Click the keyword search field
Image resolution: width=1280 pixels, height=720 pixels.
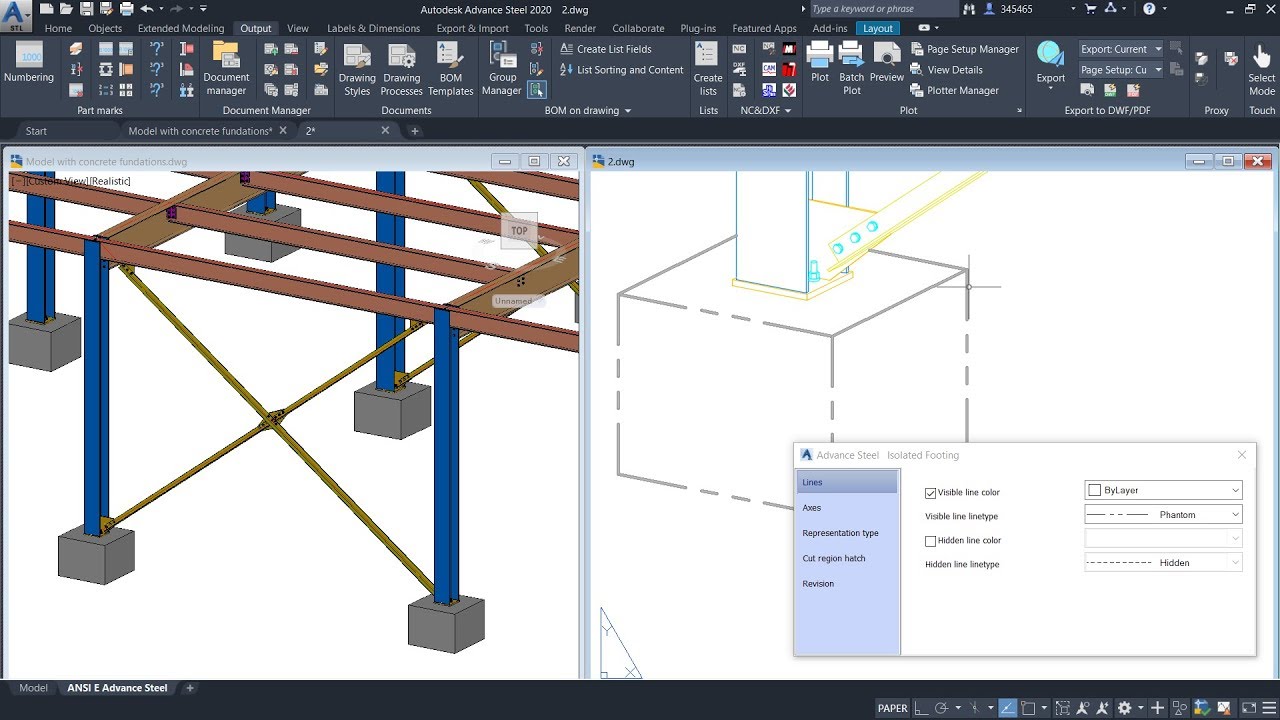coord(882,9)
